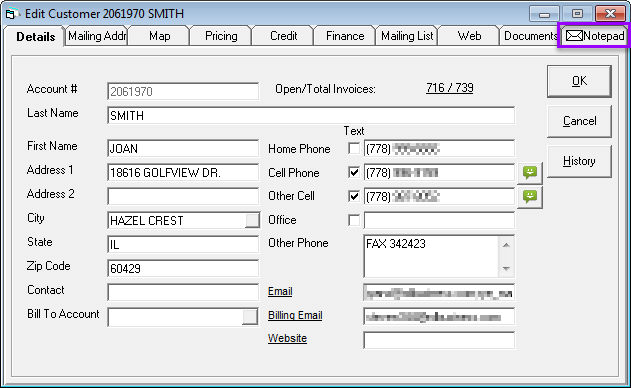Confirm changes with the OK button
Viewport: 631px width, 388px height.
coord(579,81)
